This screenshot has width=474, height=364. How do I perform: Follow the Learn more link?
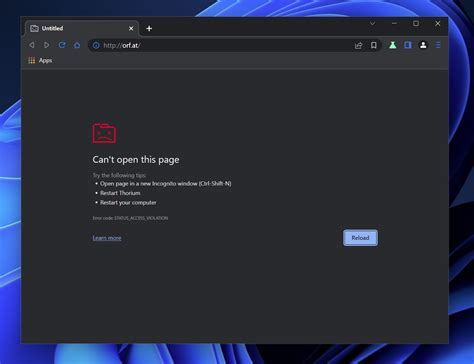tap(107, 238)
